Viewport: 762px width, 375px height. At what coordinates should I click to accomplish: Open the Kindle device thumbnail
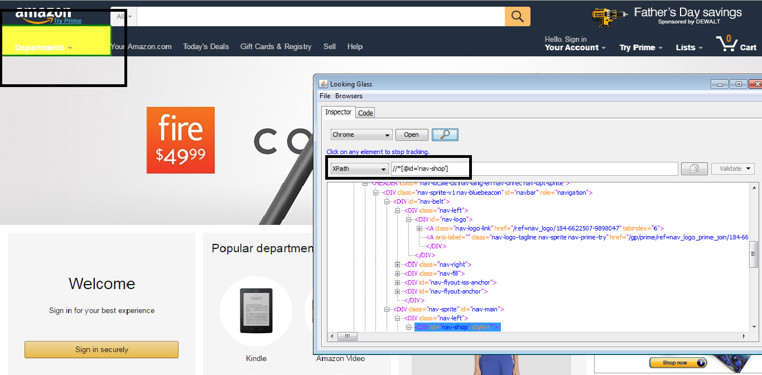[x=256, y=311]
